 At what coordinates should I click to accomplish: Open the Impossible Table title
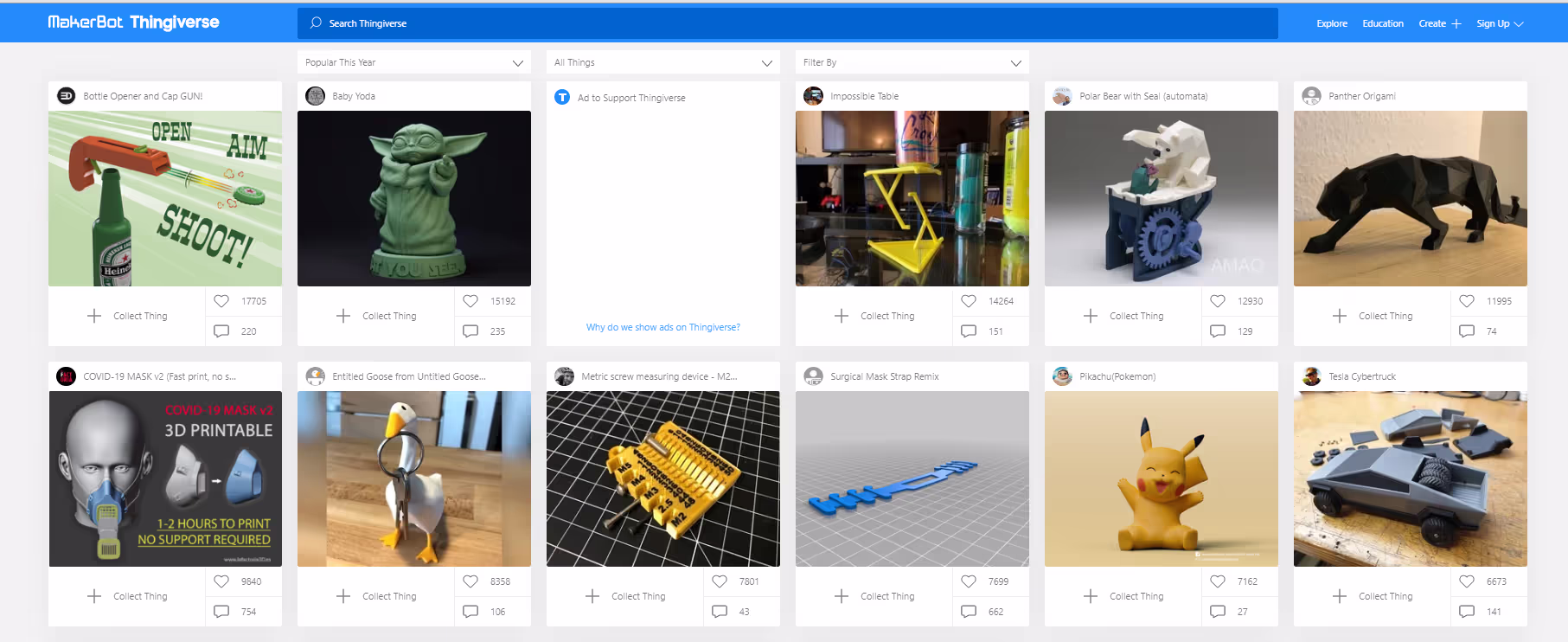[x=864, y=96]
